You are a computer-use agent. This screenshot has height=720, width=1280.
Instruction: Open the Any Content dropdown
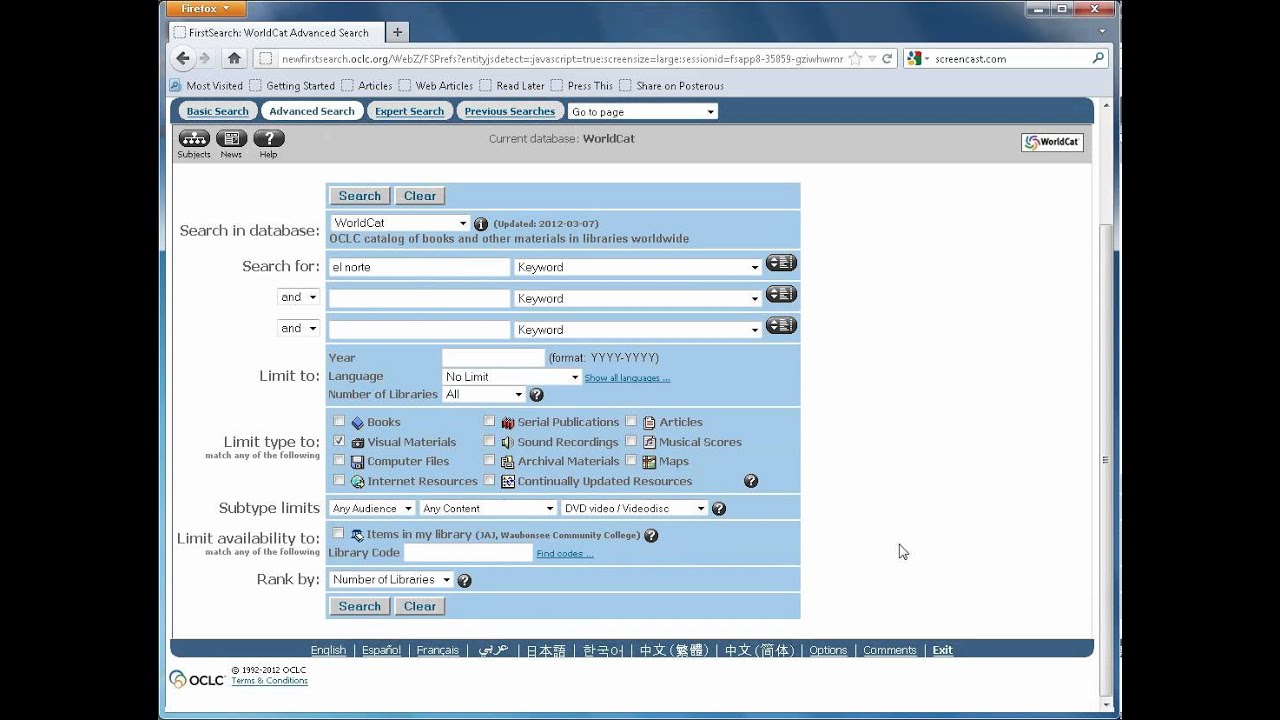[x=488, y=509]
